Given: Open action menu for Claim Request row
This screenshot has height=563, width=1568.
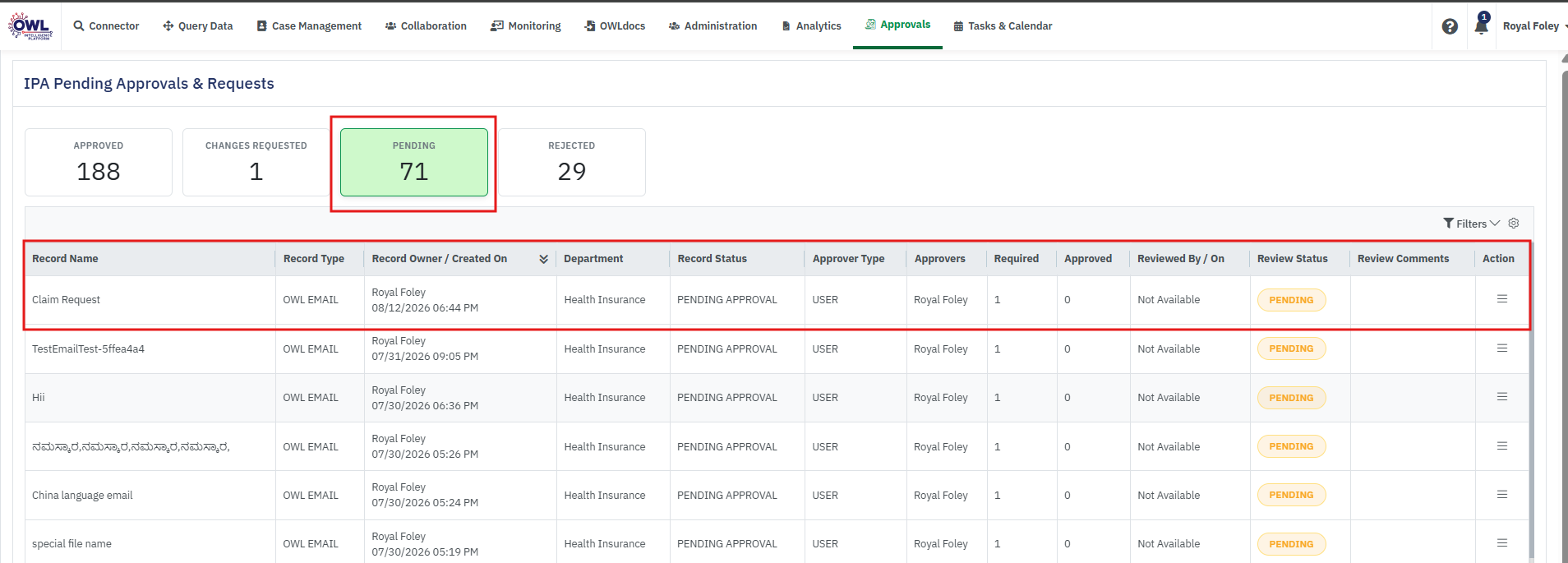Looking at the screenshot, I should 1501,299.
